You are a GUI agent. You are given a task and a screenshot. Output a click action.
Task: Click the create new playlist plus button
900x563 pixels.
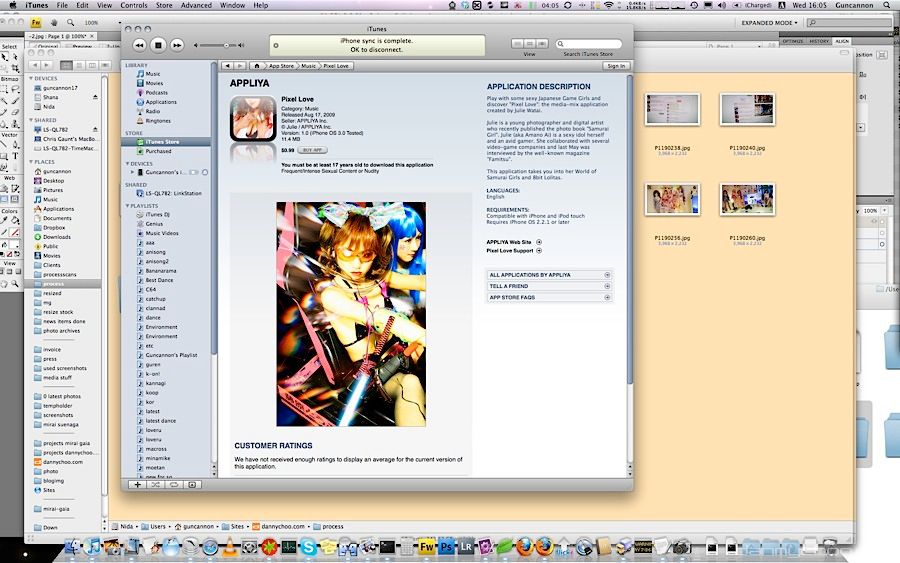138,485
